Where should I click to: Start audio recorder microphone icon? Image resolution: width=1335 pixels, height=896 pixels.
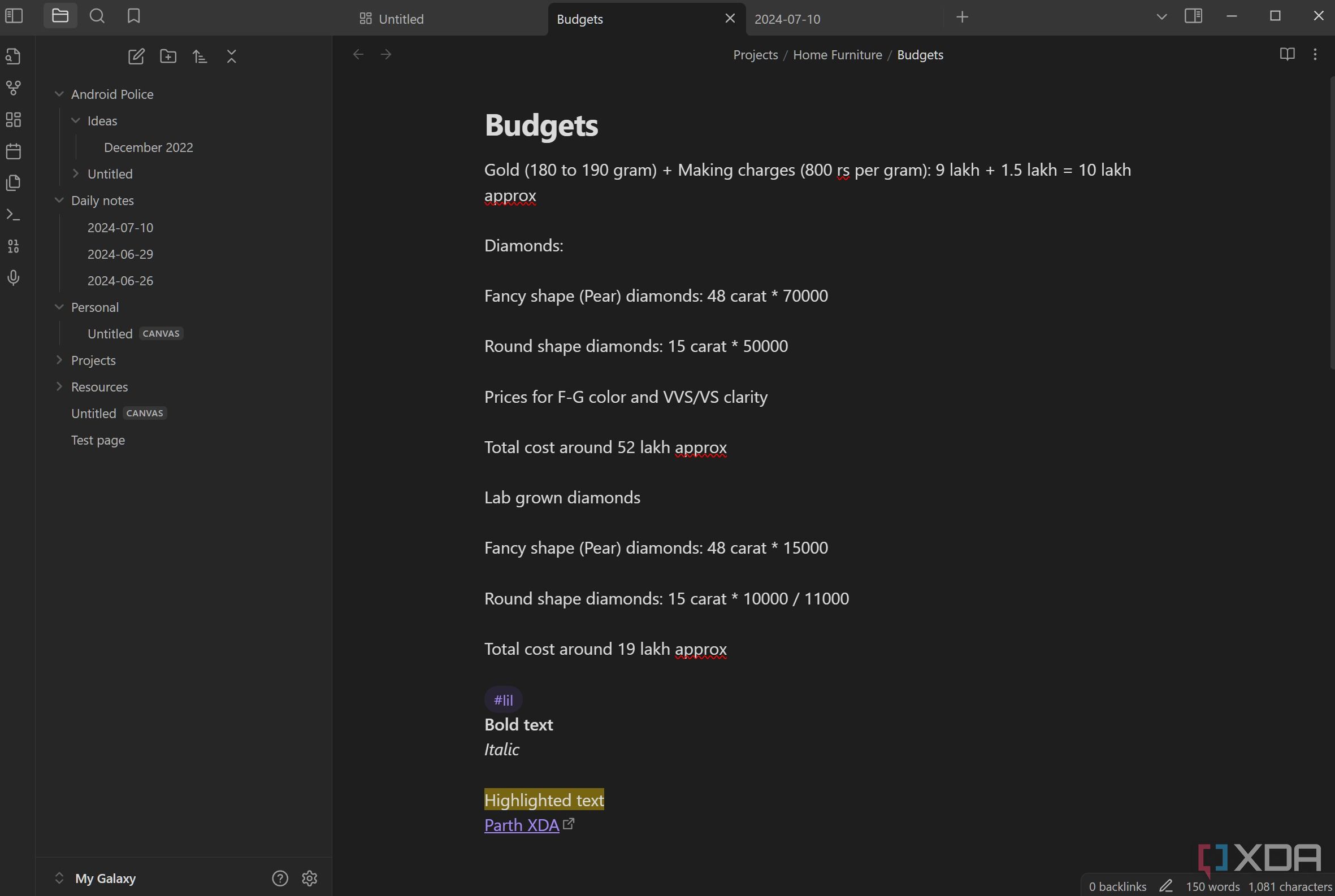tap(14, 278)
